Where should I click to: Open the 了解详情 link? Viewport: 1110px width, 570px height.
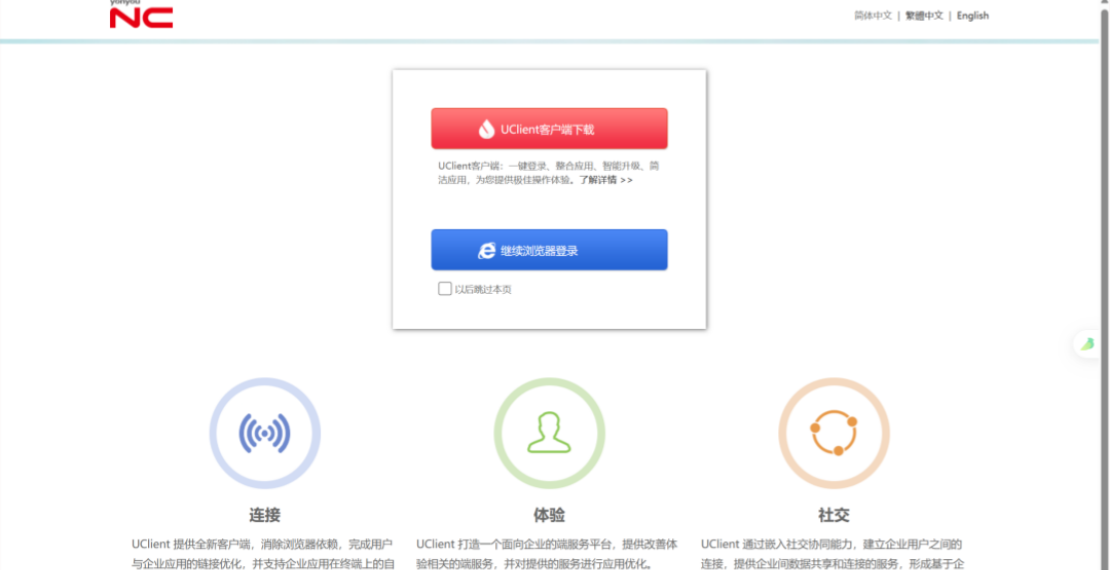(605, 180)
